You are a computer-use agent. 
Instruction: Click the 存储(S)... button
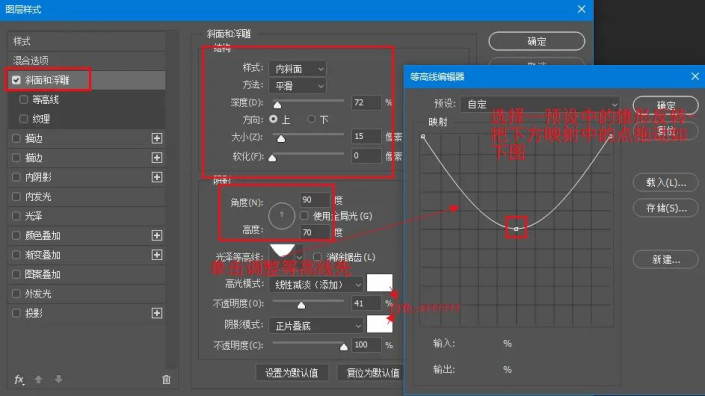point(665,208)
